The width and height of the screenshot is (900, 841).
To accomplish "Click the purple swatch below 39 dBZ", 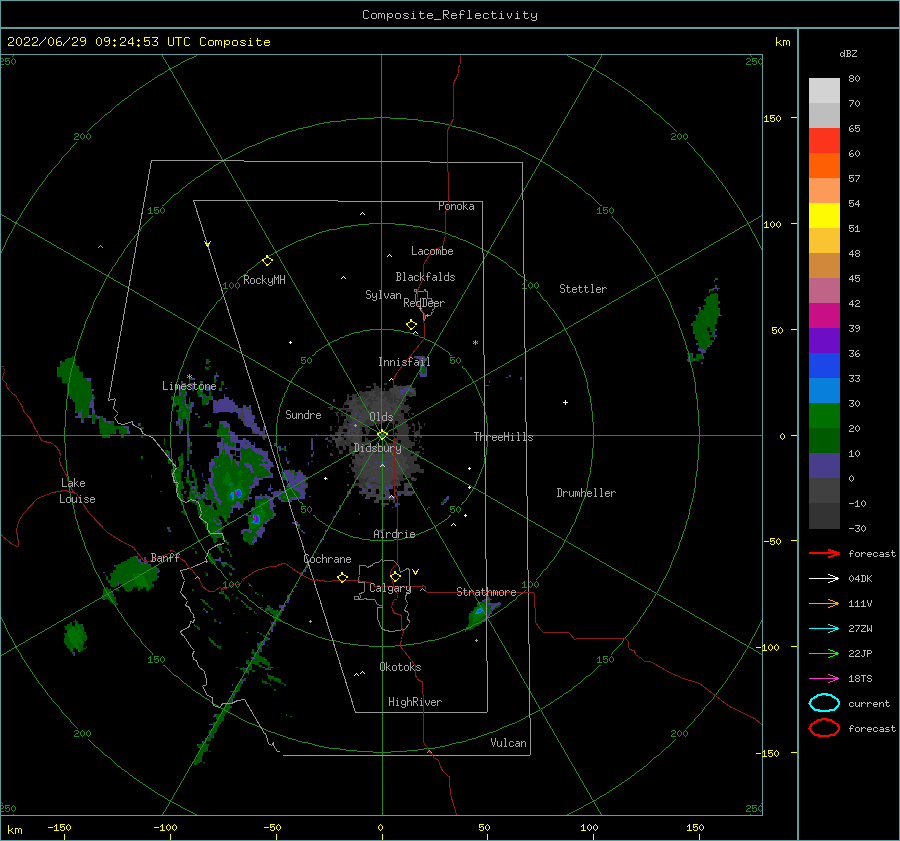I will [x=824, y=340].
